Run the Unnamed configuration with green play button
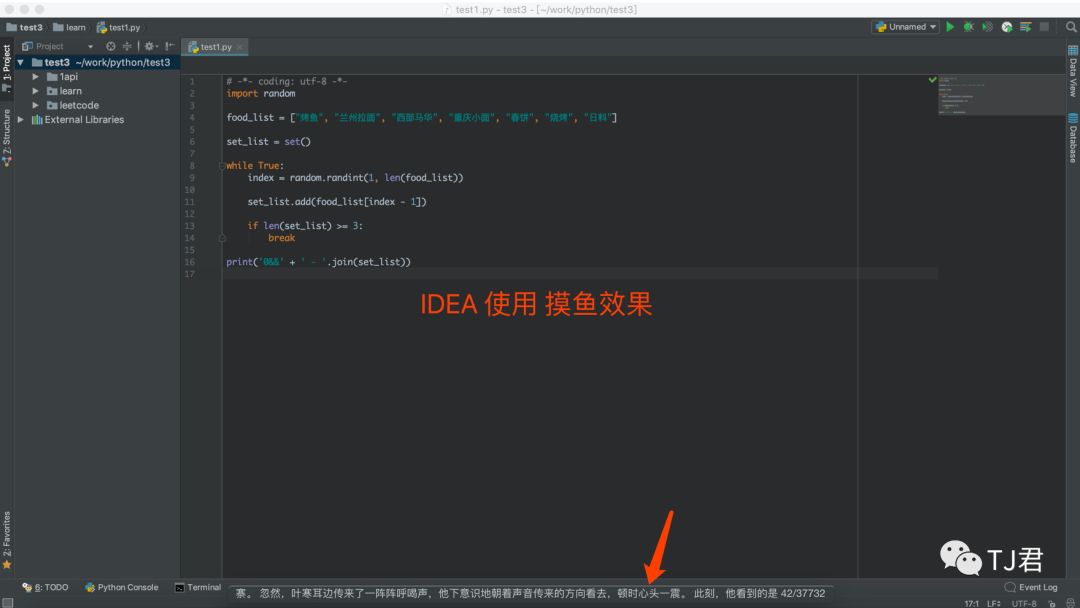 pos(950,27)
